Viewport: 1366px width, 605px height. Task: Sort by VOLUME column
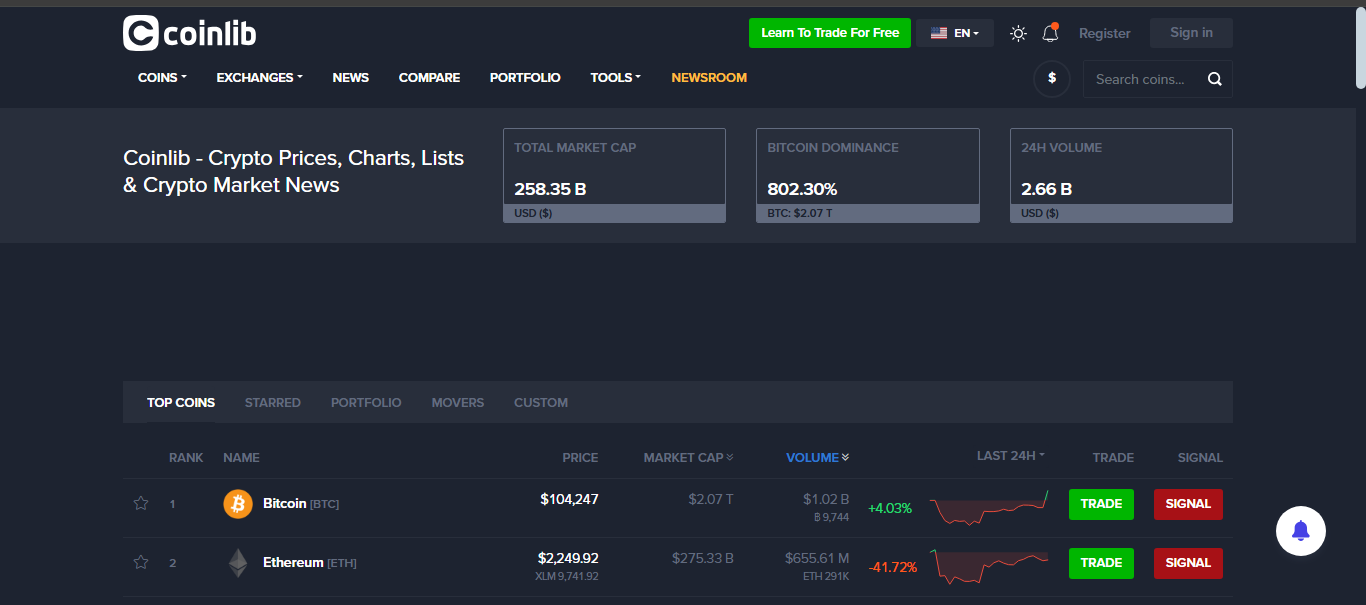[x=818, y=457]
